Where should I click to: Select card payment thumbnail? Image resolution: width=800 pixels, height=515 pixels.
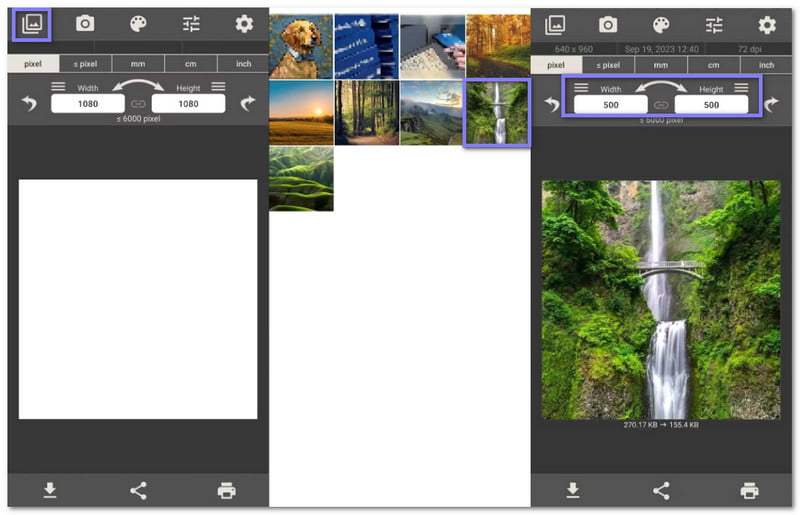click(432, 46)
